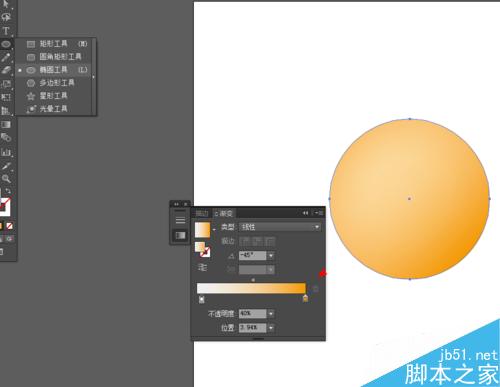The image size is (500, 387).
Task: Select the Eraser tool in toolbar
Action: (6, 70)
